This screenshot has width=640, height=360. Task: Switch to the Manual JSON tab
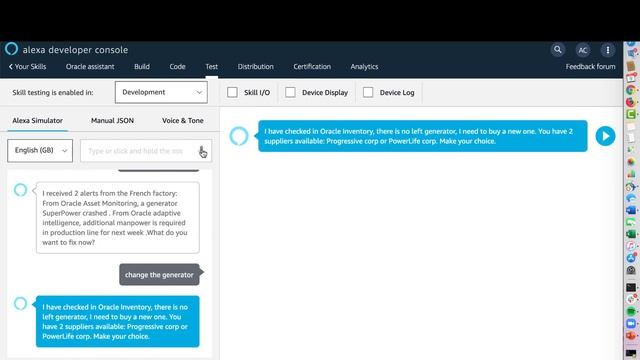(x=112, y=120)
